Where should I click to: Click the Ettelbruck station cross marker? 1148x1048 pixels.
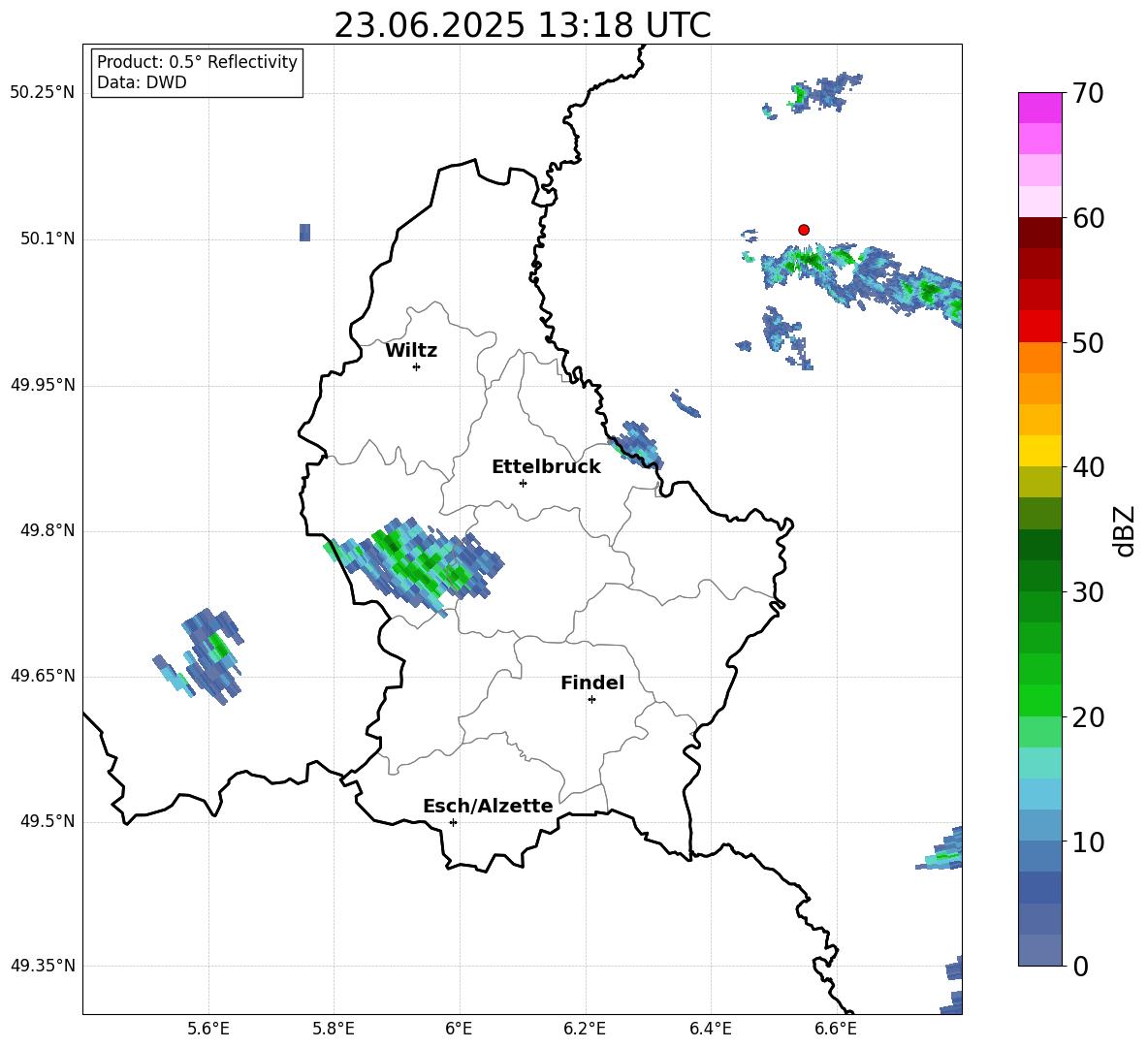tap(523, 483)
